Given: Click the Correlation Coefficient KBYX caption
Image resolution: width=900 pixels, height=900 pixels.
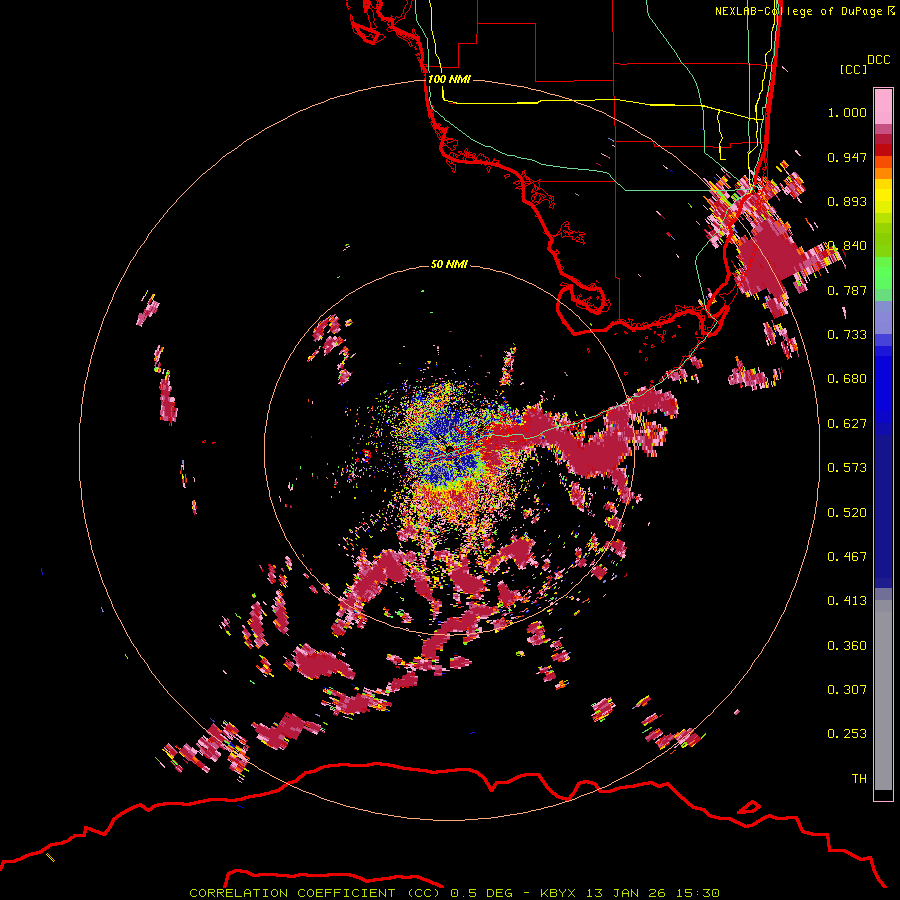Looking at the screenshot, I should pos(454,893).
